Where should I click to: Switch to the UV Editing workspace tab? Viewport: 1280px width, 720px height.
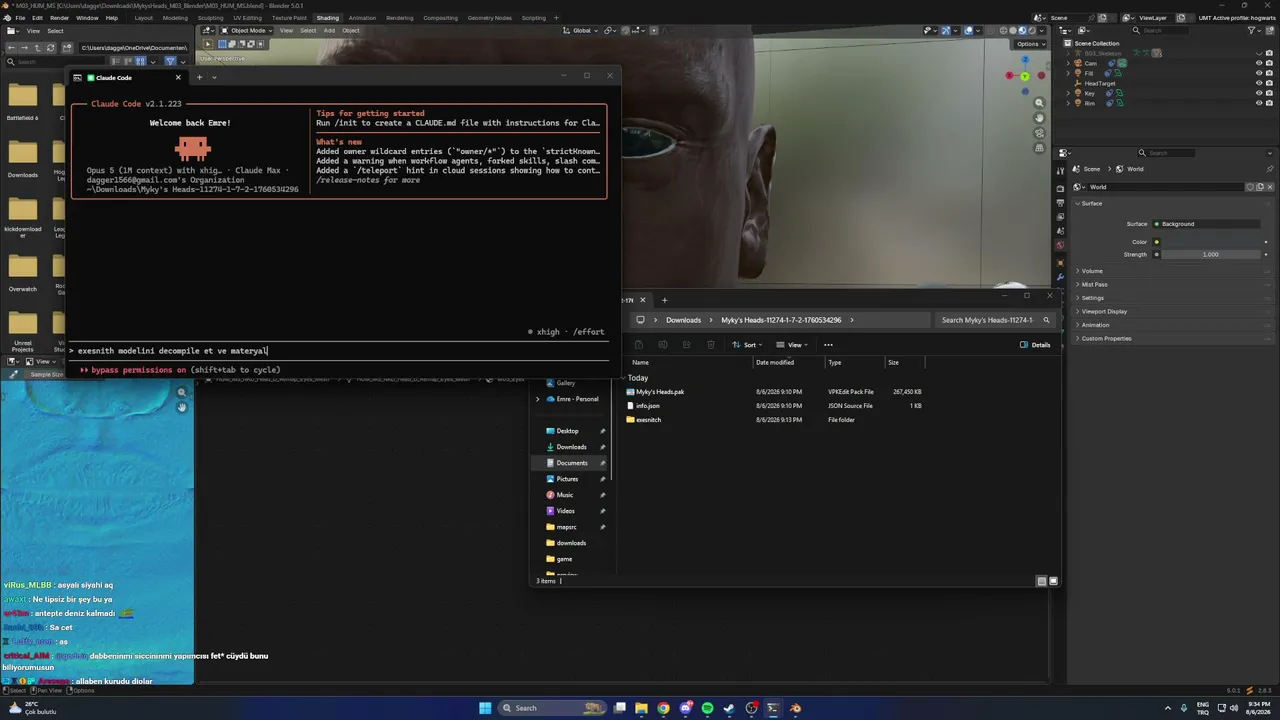(x=248, y=18)
